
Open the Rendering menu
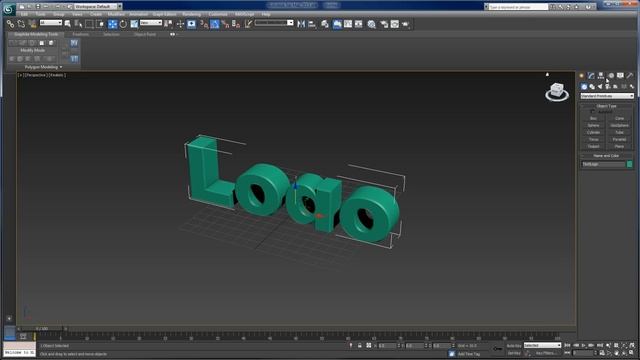point(191,14)
